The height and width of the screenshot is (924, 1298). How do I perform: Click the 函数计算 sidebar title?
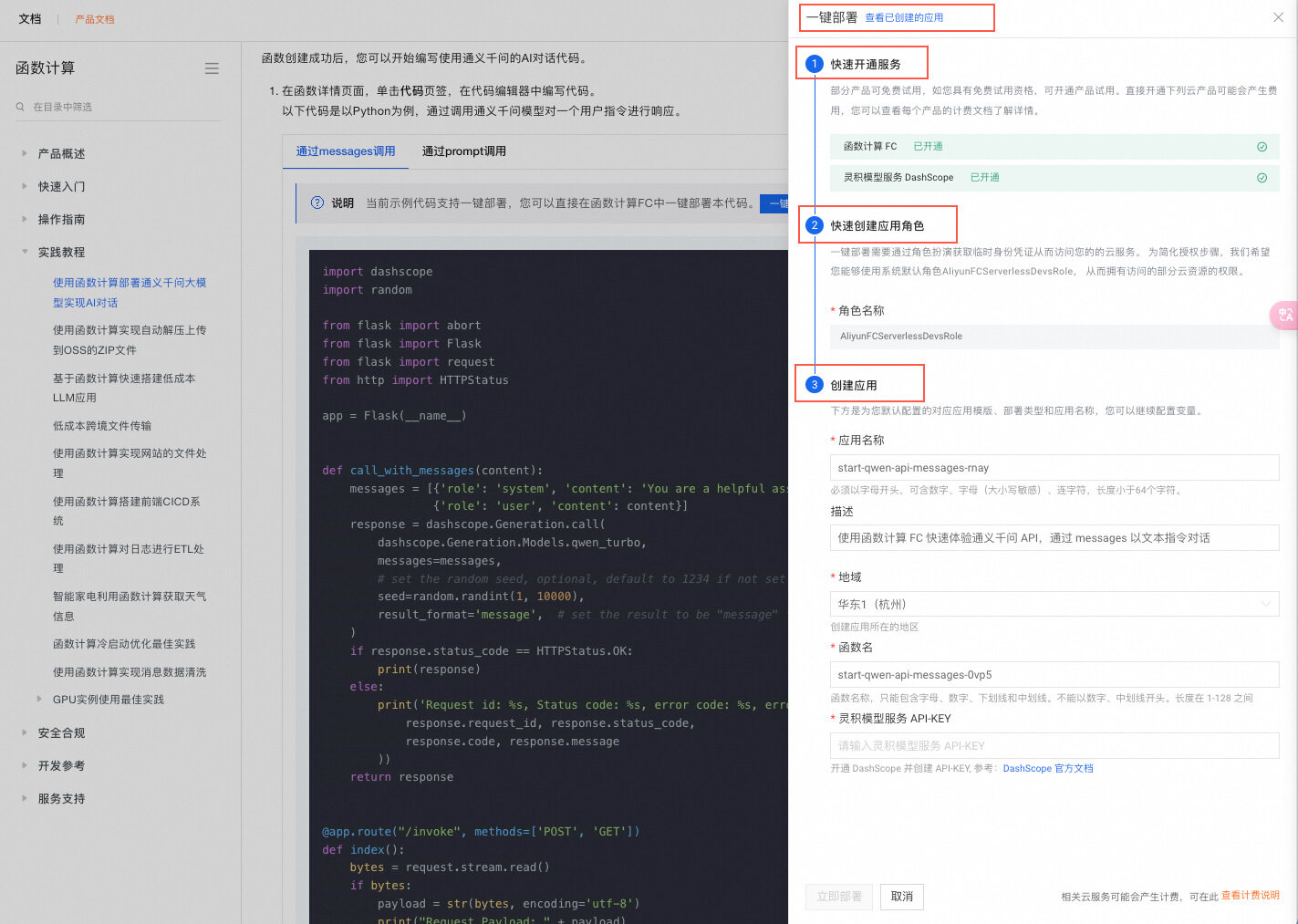click(x=46, y=68)
